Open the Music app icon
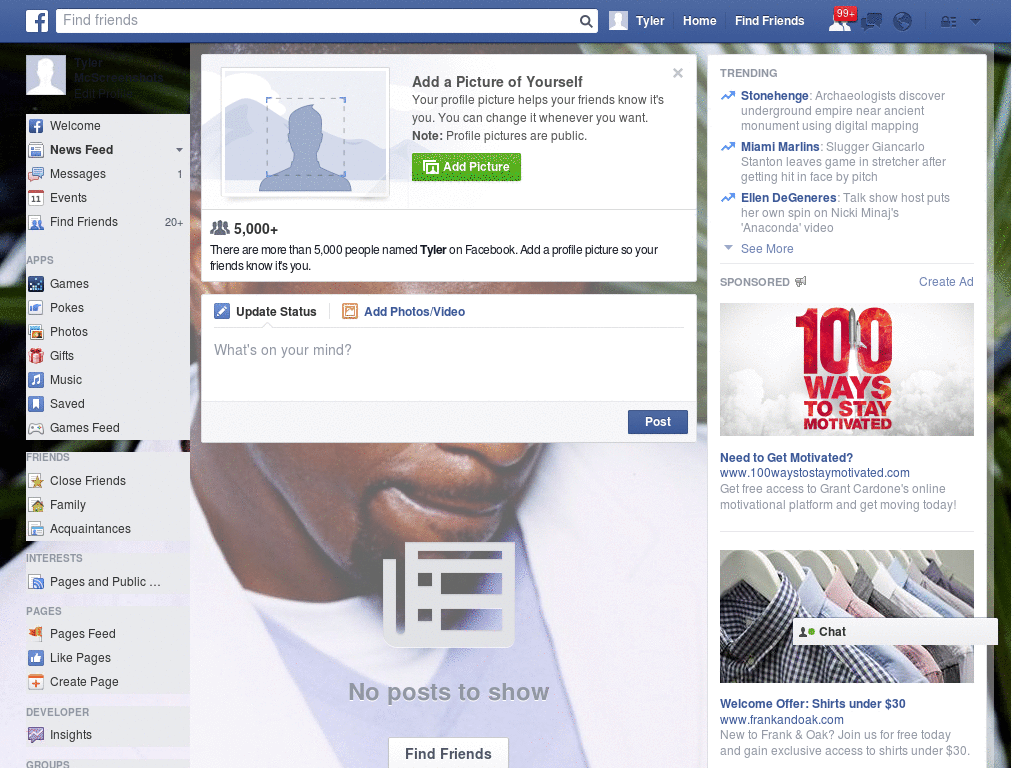Screen dimensions: 1024x768 click(x=36, y=380)
